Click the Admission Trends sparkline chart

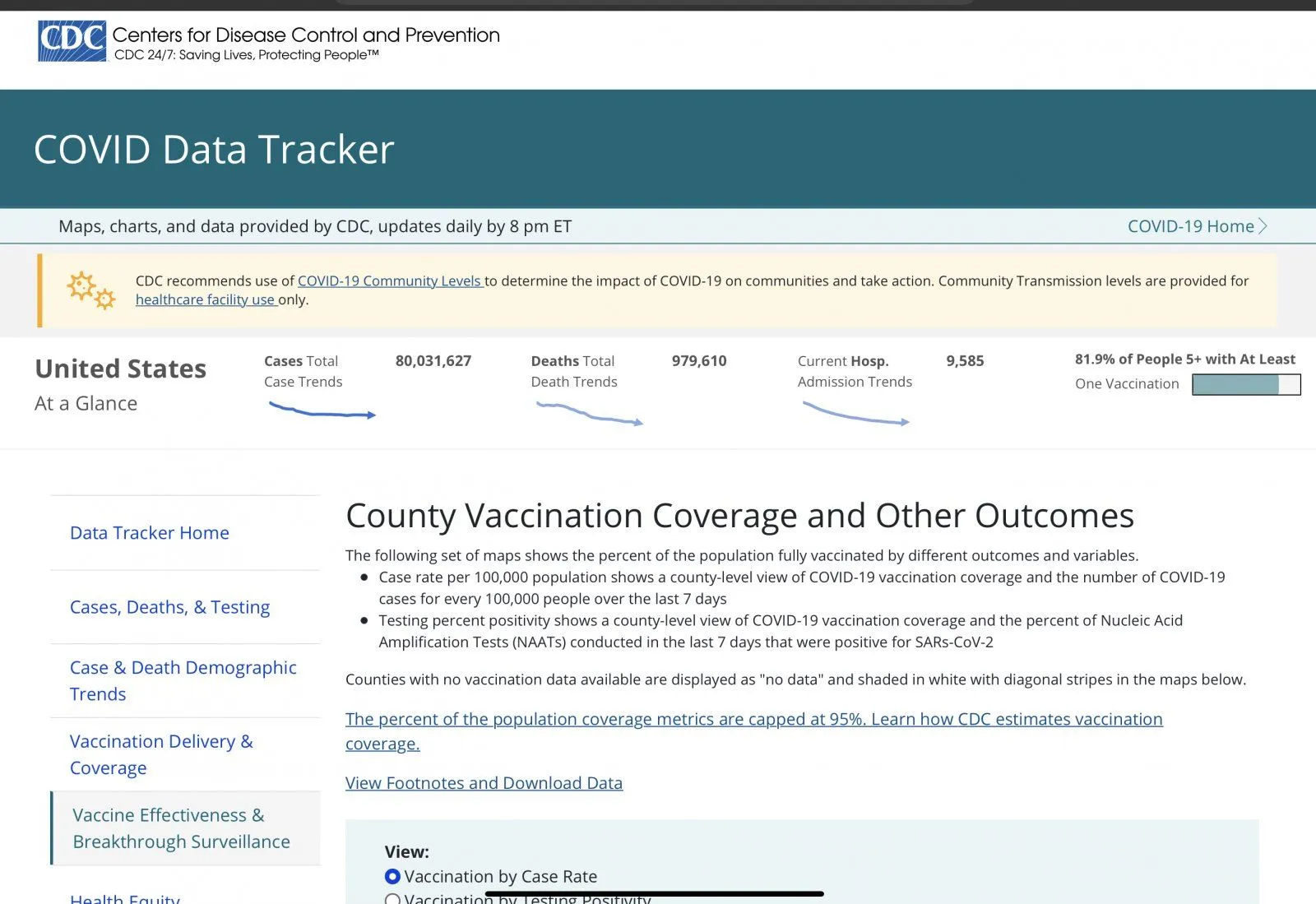(855, 414)
